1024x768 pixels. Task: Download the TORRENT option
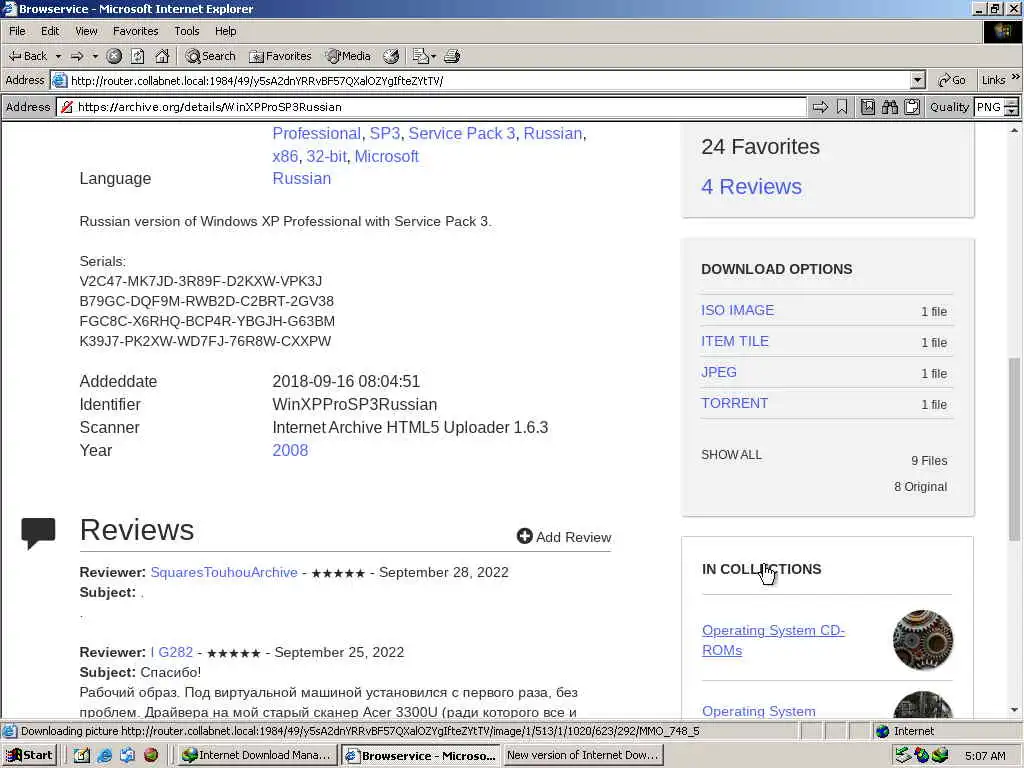[x=734, y=403]
